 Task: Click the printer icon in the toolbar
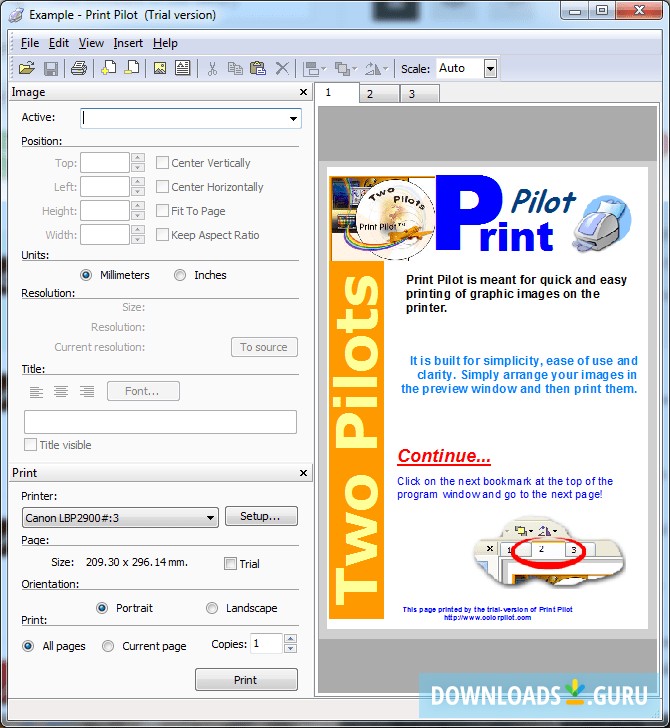[78, 69]
